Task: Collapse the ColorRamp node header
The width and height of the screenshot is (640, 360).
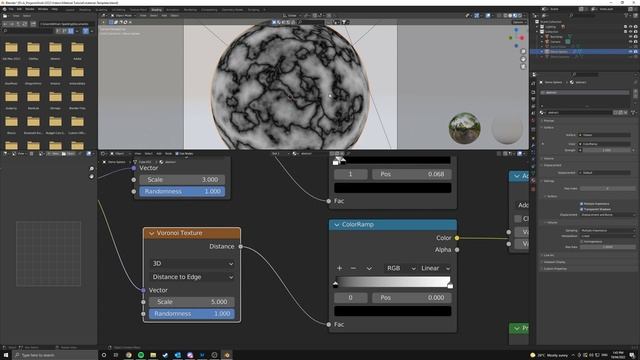Action: [337, 224]
